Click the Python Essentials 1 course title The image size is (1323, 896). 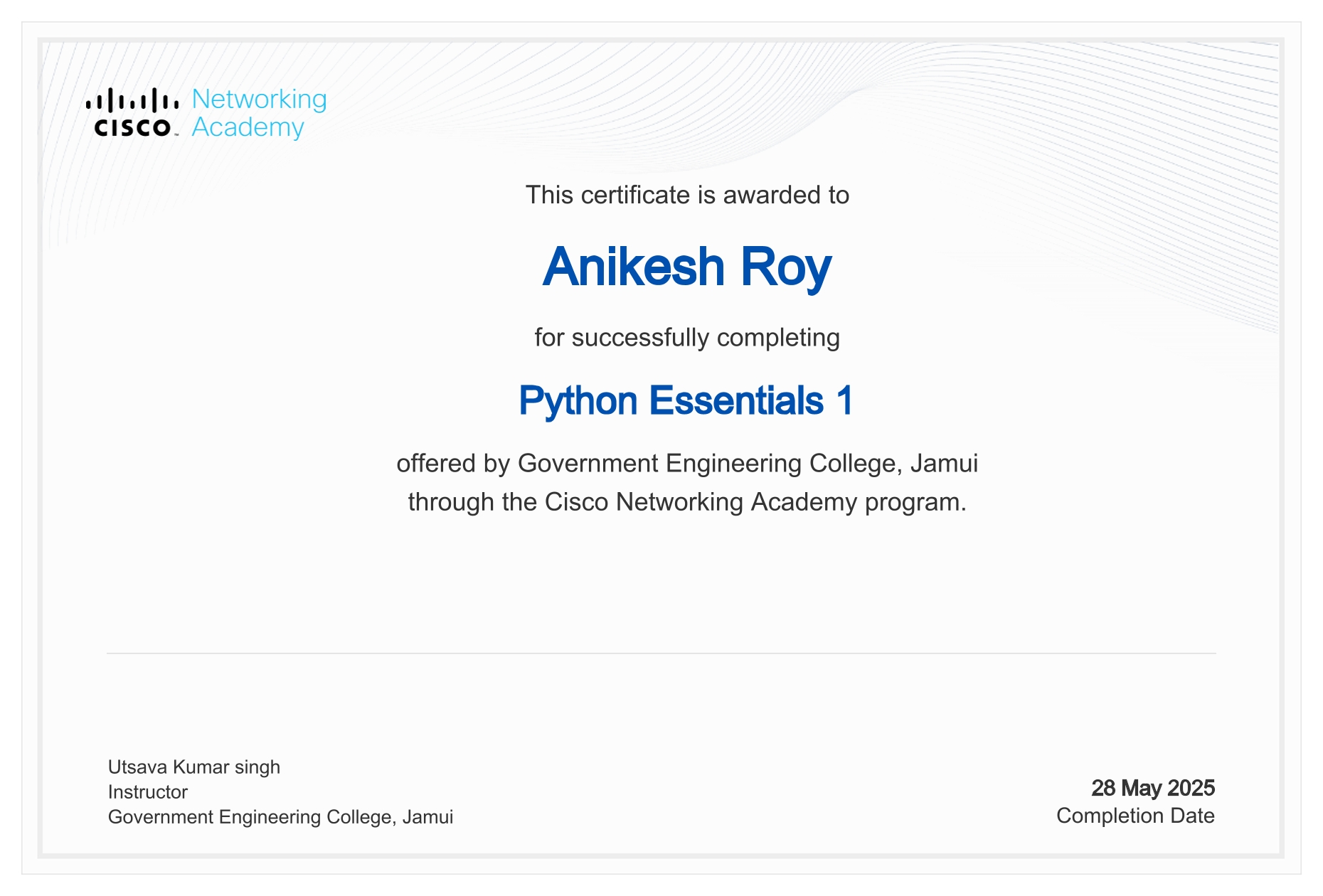tap(685, 400)
